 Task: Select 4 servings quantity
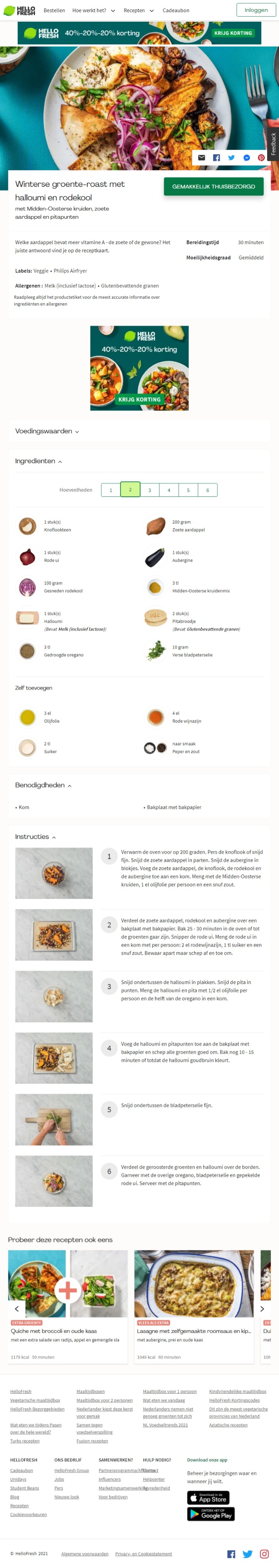tap(169, 490)
